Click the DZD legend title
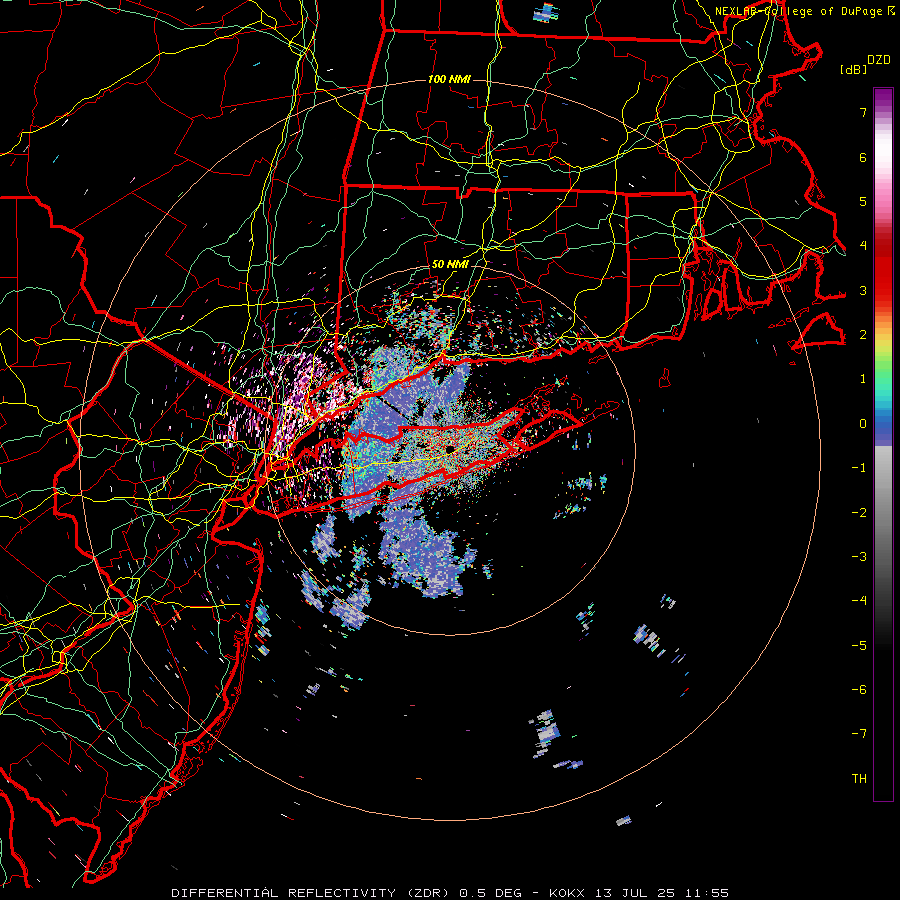The width and height of the screenshot is (900, 900). pyautogui.click(x=879, y=60)
